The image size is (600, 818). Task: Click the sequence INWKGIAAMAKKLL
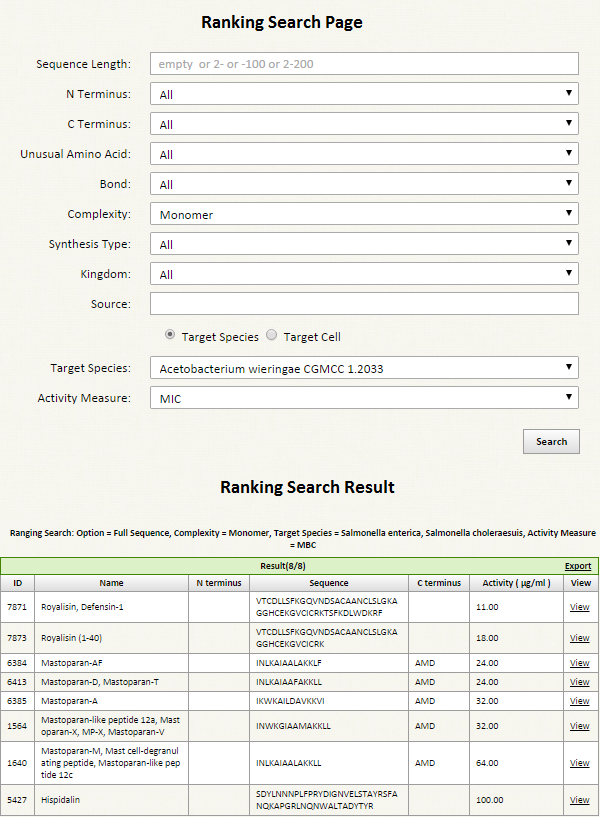[293, 726]
